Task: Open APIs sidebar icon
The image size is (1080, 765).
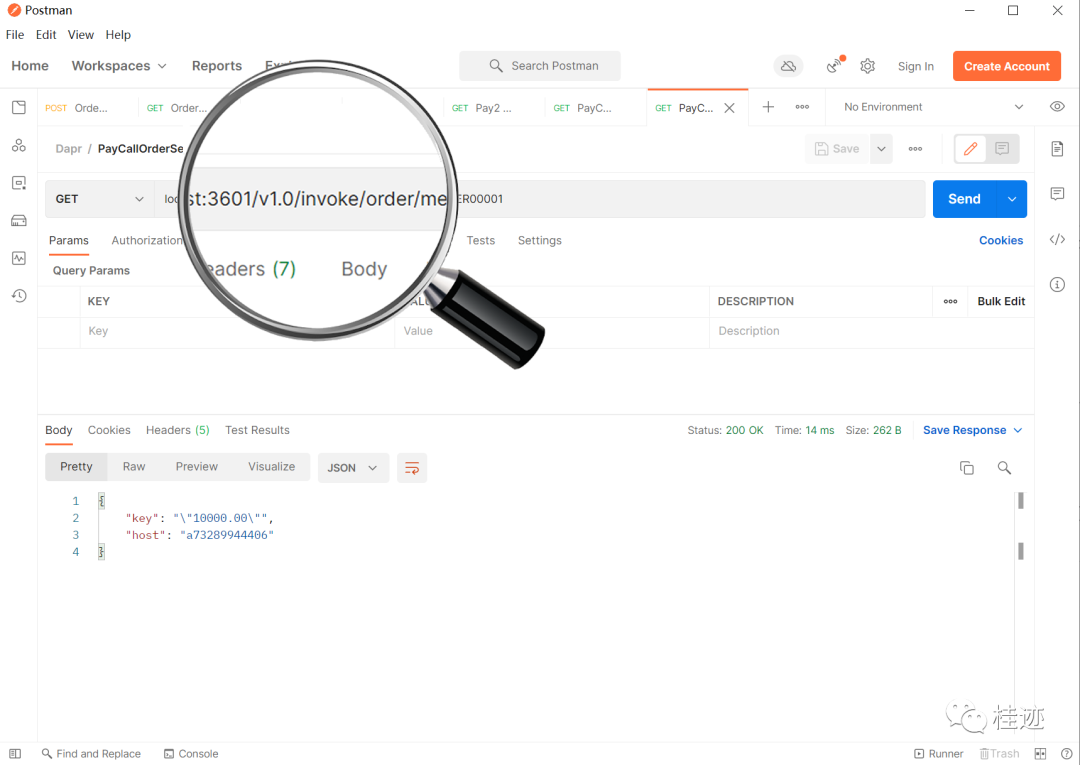Action: point(19,145)
